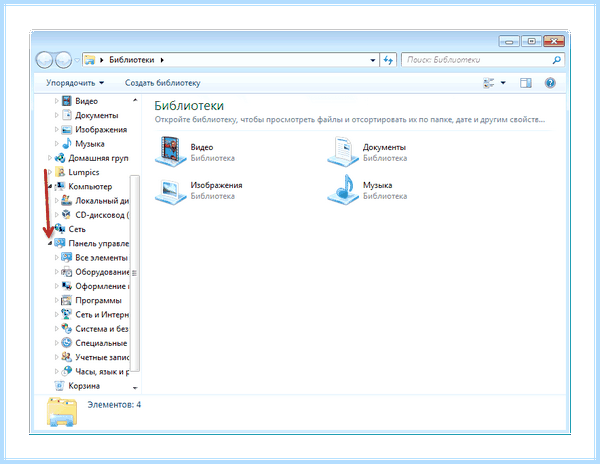The height and width of the screenshot is (464, 600).
Task: Click the refresh arrows icon by address bar
Action: click(x=388, y=60)
